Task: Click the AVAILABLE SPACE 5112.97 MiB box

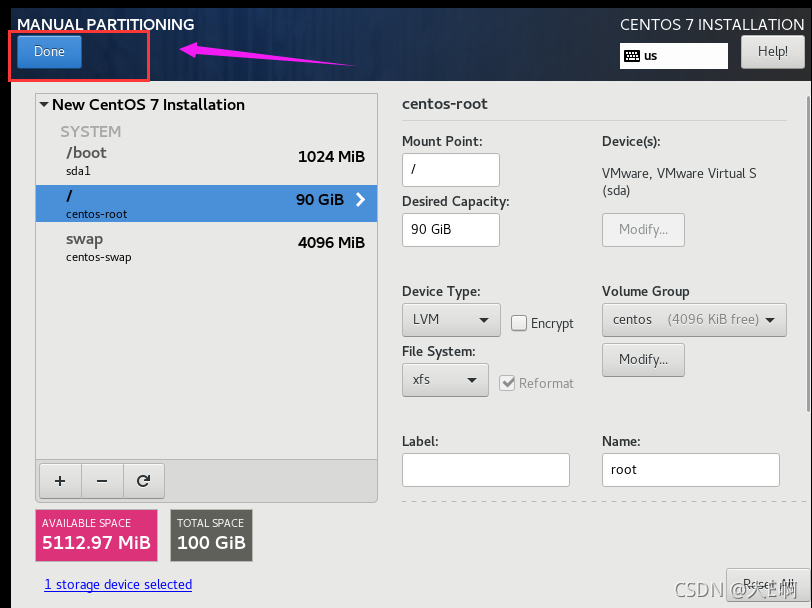Action: (96, 535)
